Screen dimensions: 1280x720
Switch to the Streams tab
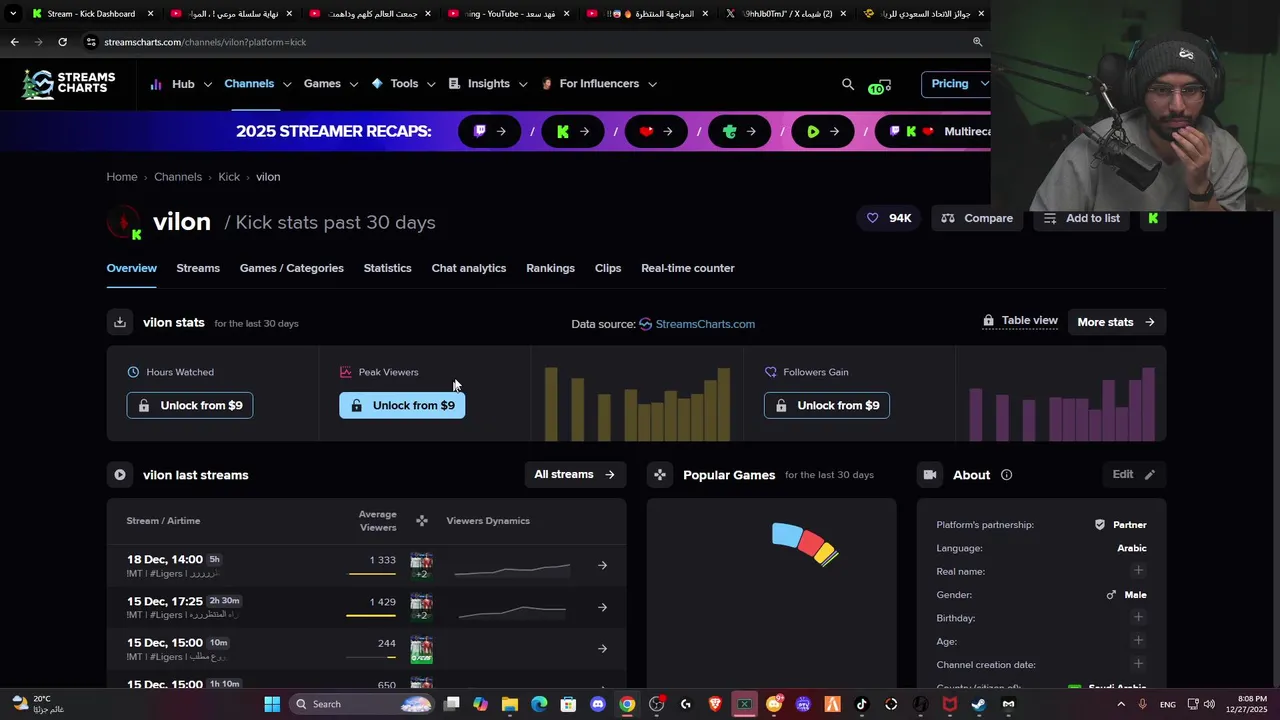coord(198,268)
